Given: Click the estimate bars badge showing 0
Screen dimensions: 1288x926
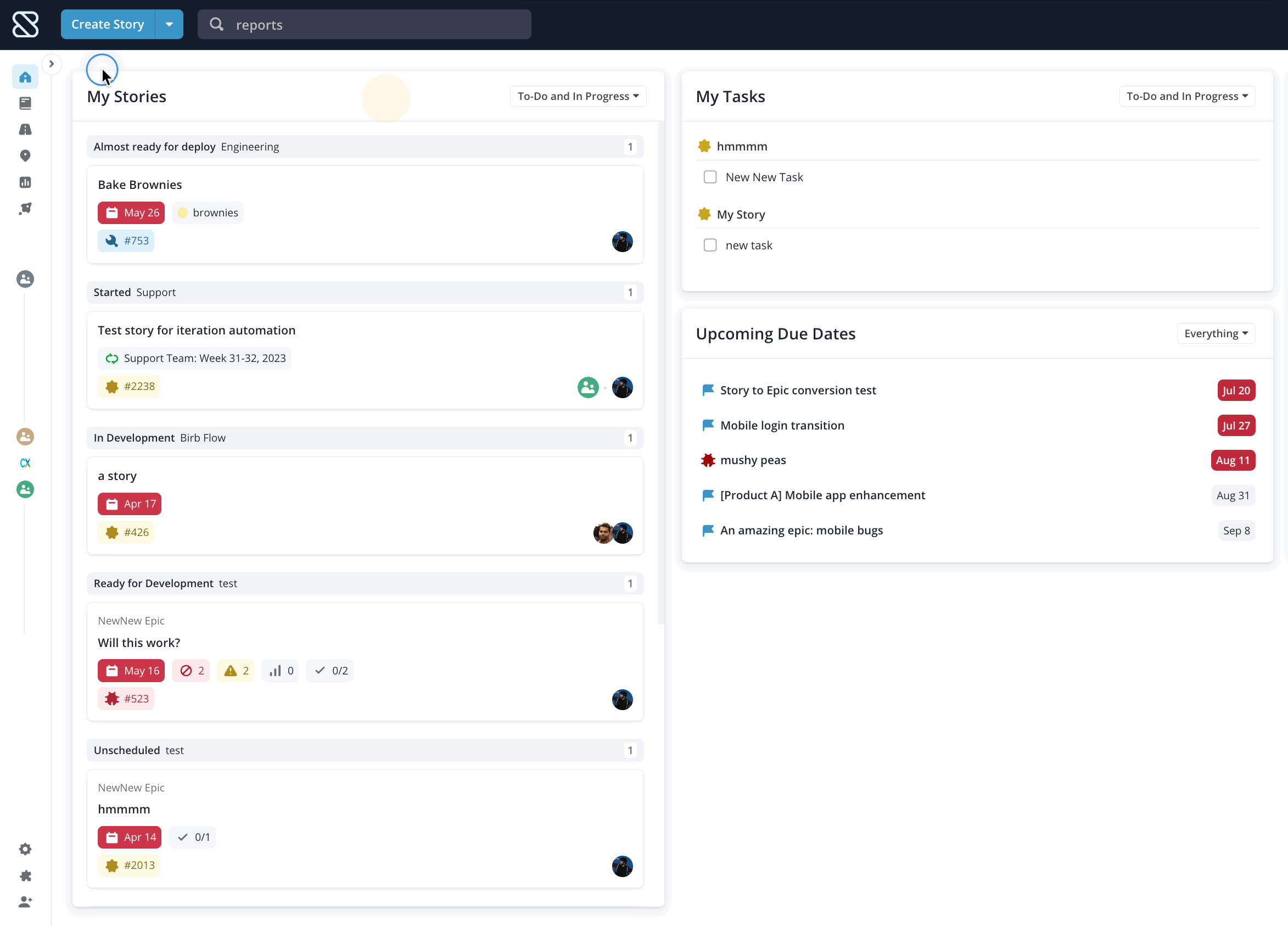Looking at the screenshot, I should [x=281, y=671].
